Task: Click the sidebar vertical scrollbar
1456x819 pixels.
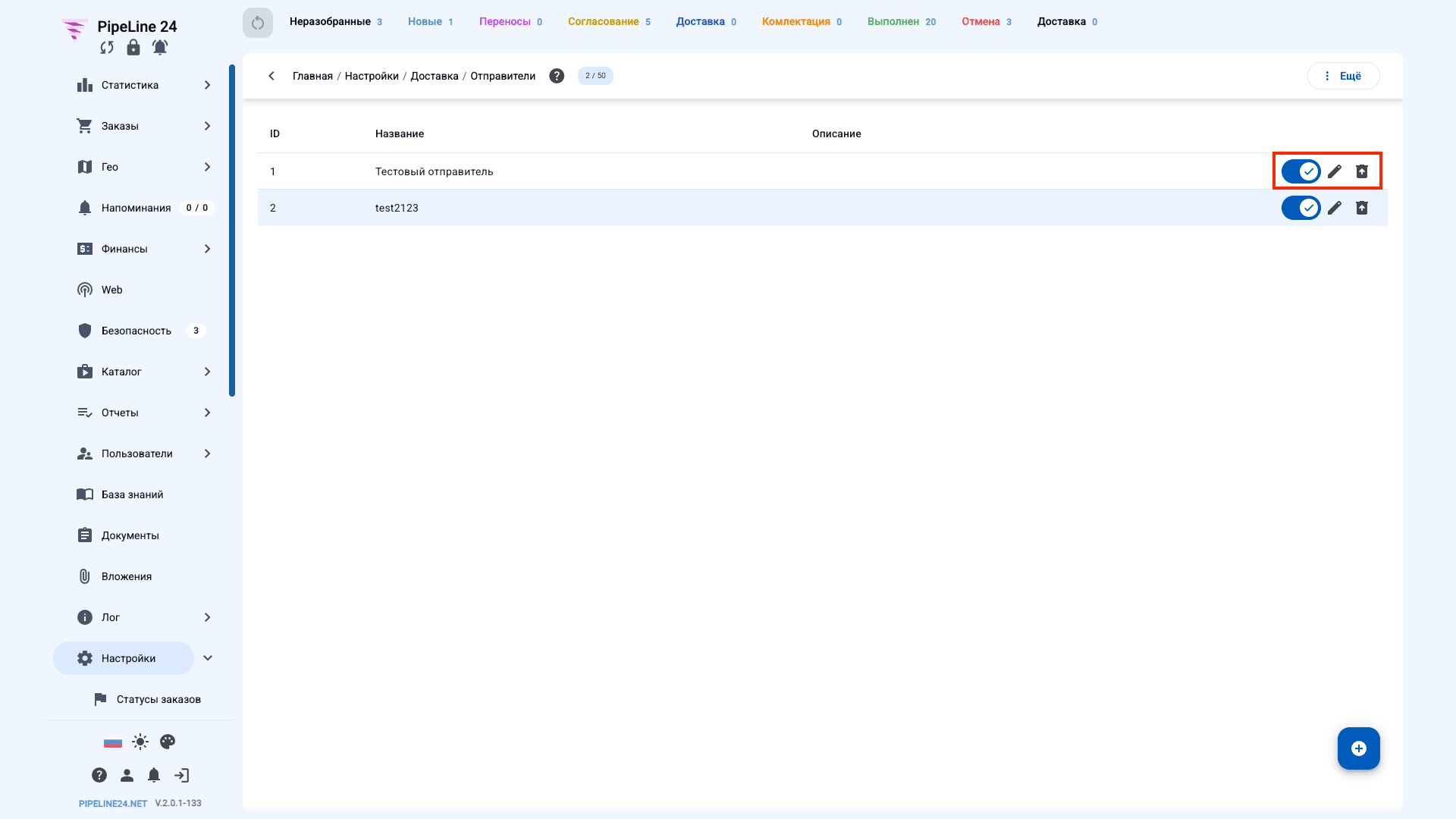Action: click(232, 231)
